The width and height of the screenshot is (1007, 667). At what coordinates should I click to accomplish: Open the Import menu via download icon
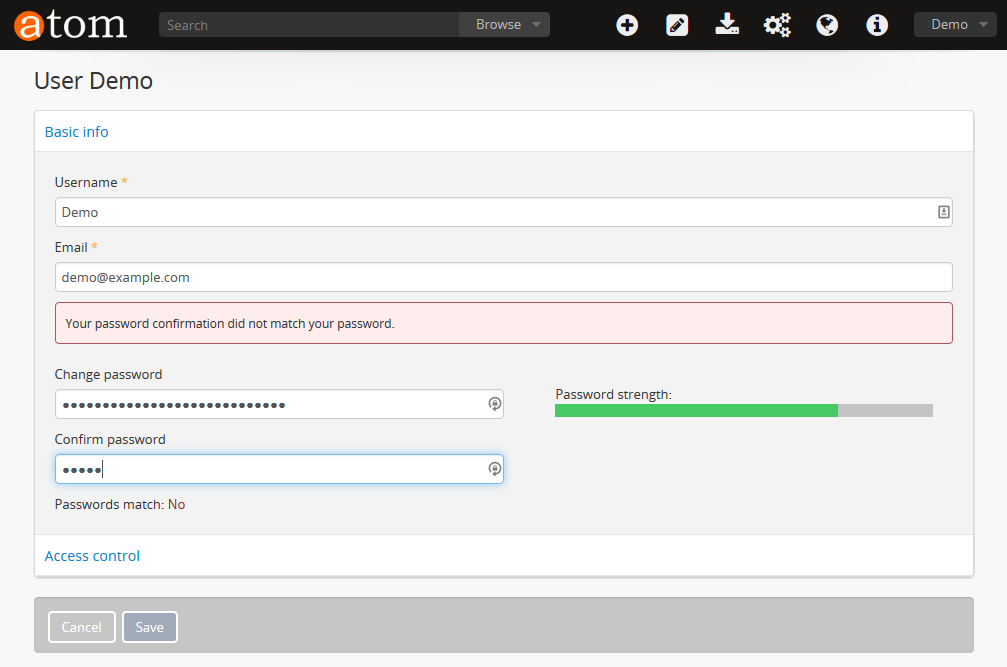[x=727, y=24]
